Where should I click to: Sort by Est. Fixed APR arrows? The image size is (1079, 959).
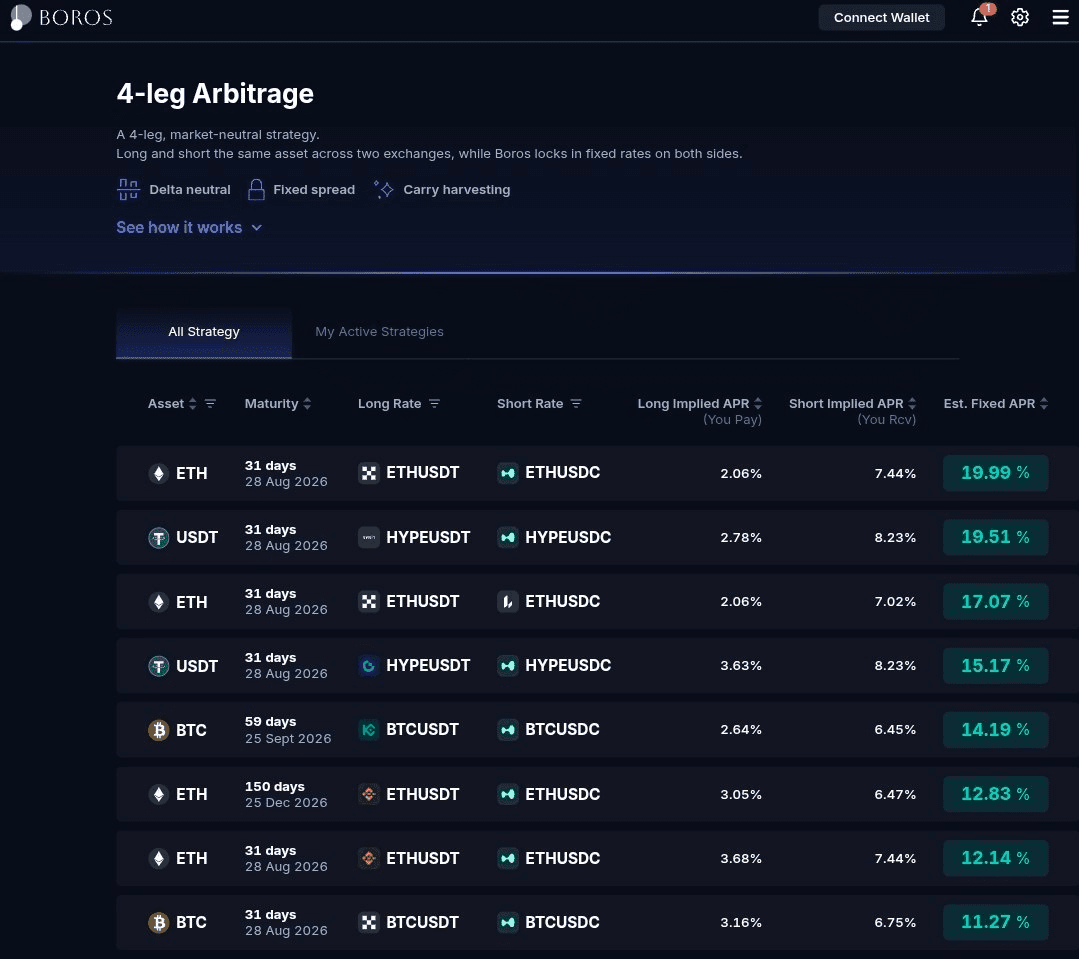[x=1044, y=404]
